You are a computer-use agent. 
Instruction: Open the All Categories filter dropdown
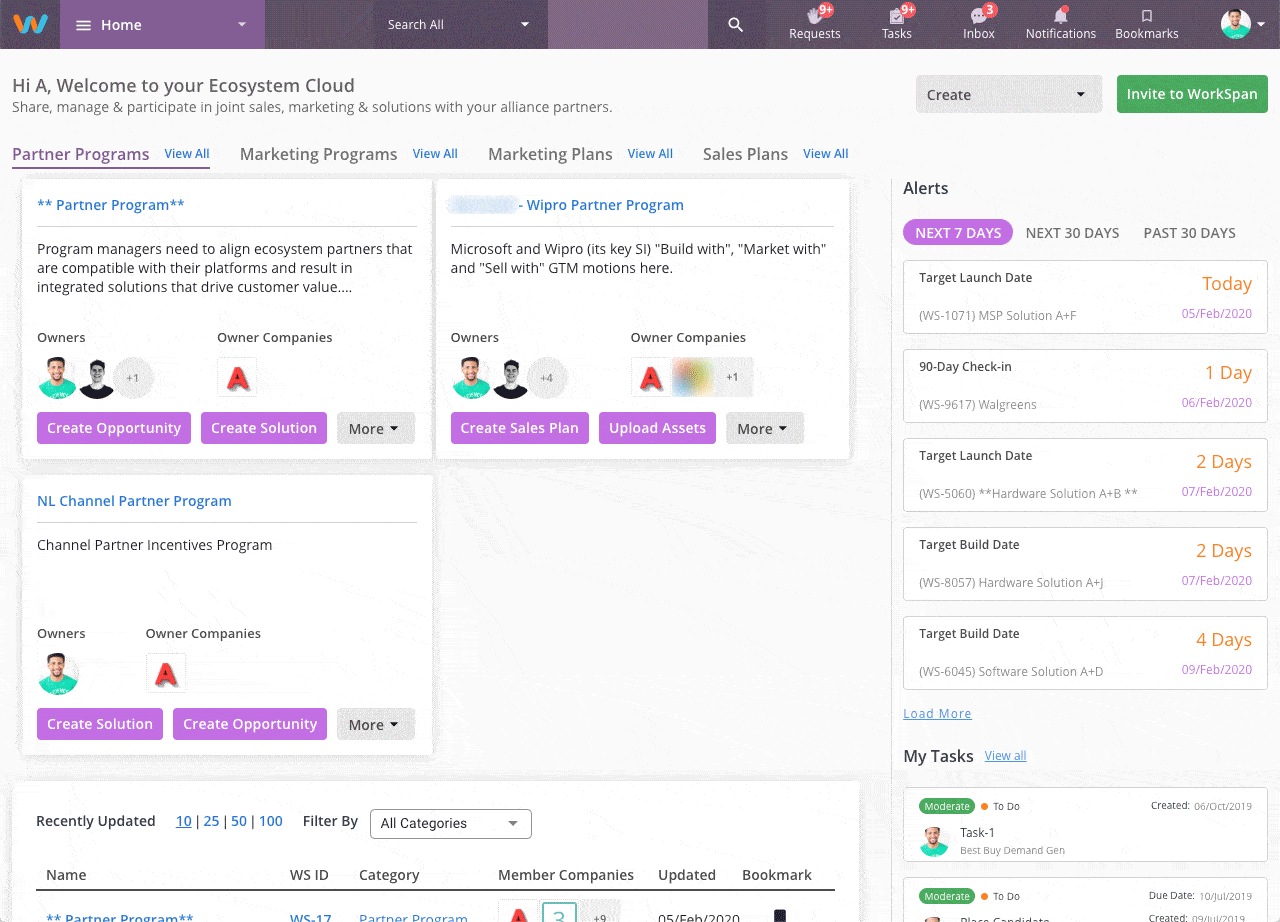click(450, 824)
